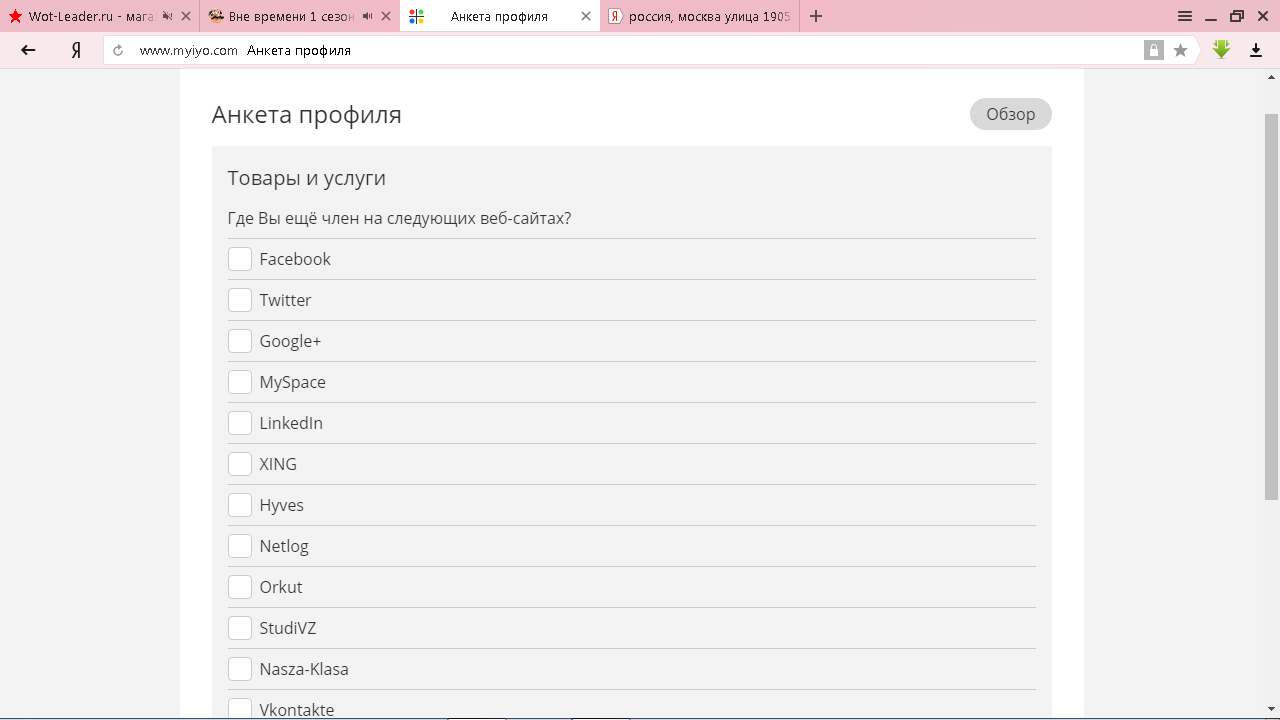Click the question text about веб-сайтах
This screenshot has width=1280, height=720.
point(400,218)
